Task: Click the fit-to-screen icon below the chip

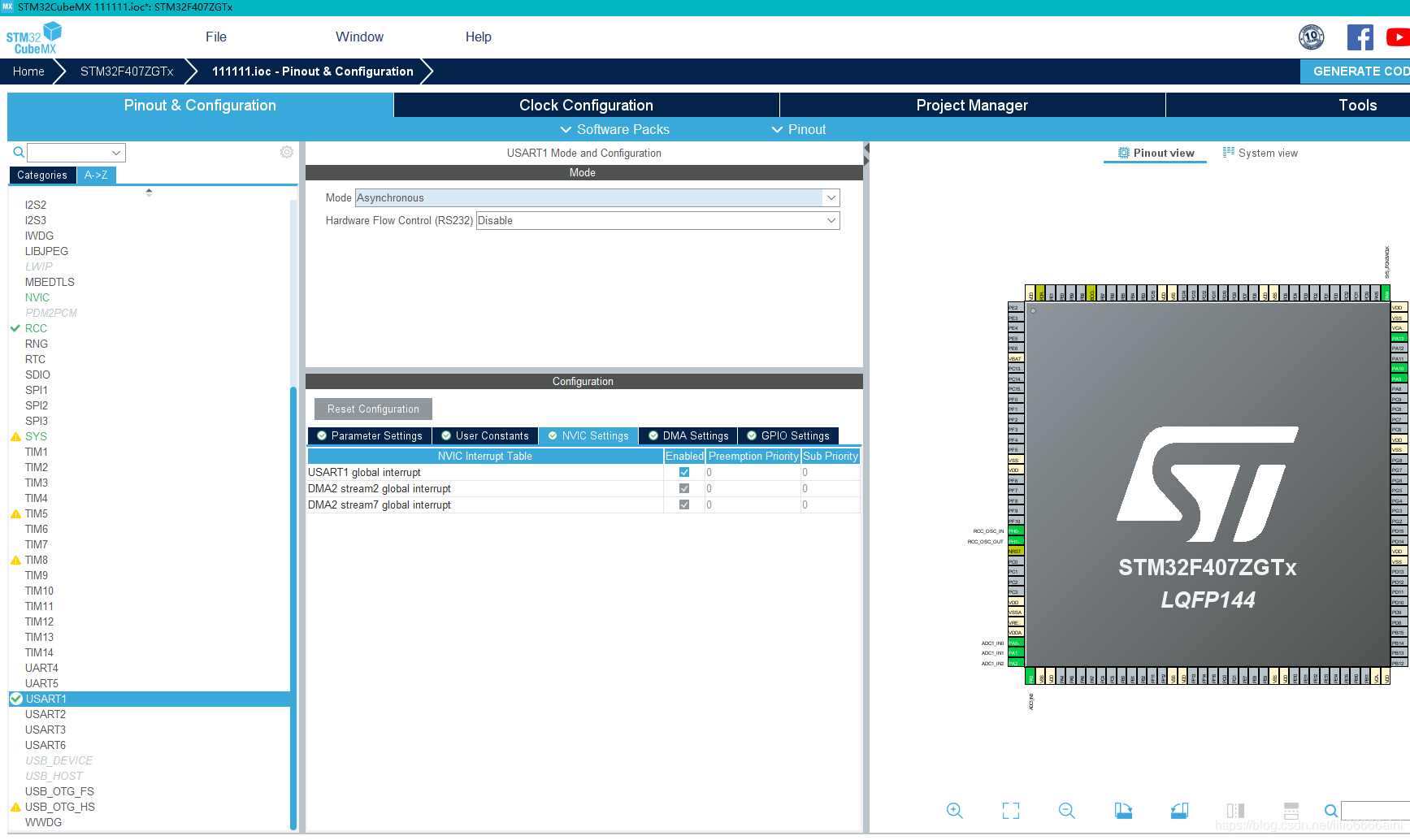Action: tap(1011, 811)
